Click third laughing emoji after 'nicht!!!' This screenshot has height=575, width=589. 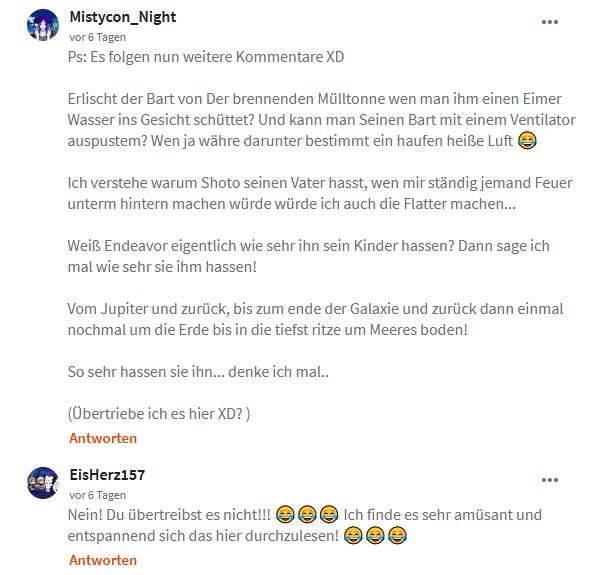pyautogui.click(x=329, y=514)
